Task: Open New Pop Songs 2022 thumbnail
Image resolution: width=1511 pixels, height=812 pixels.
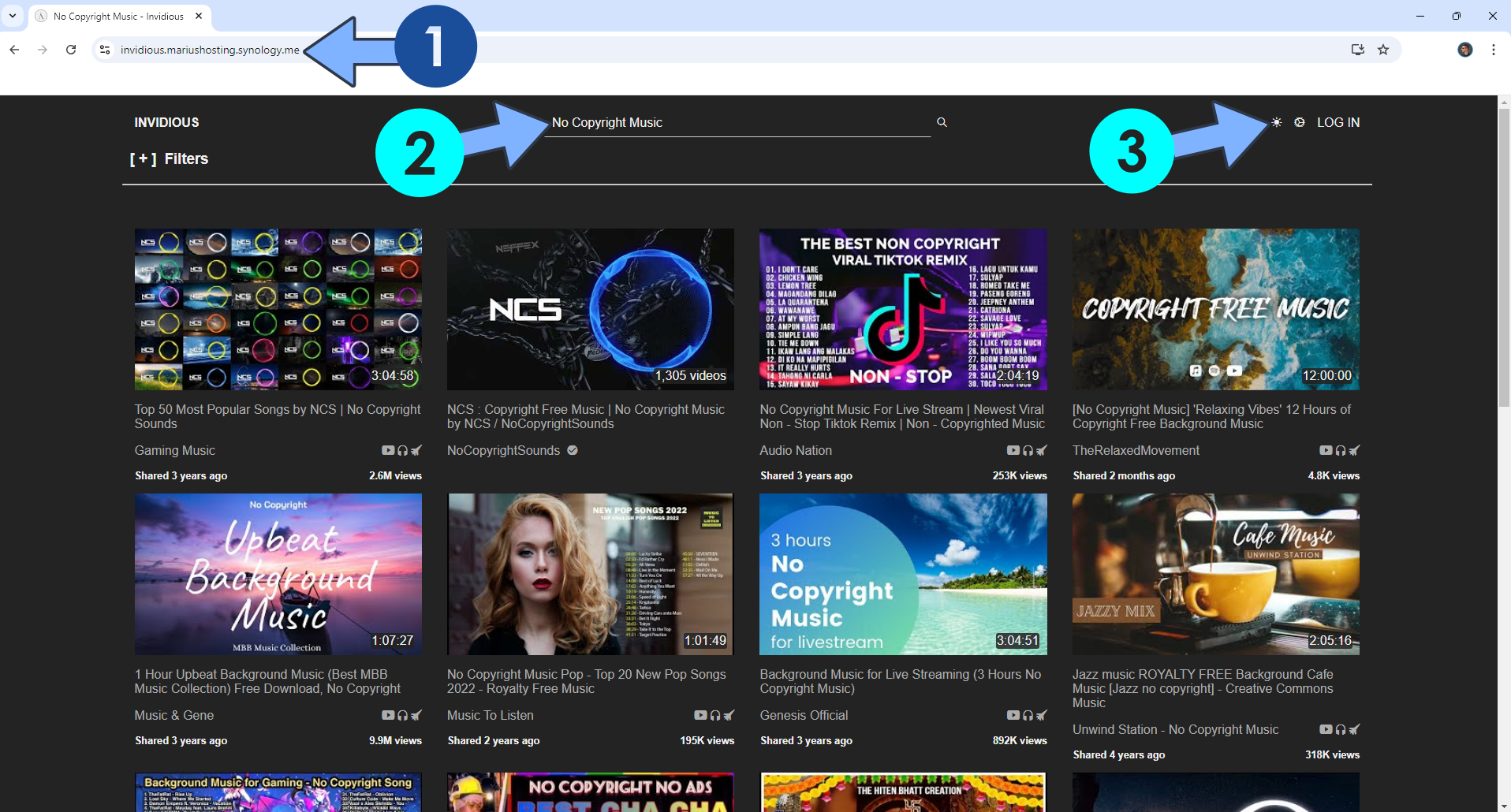Action: point(591,574)
